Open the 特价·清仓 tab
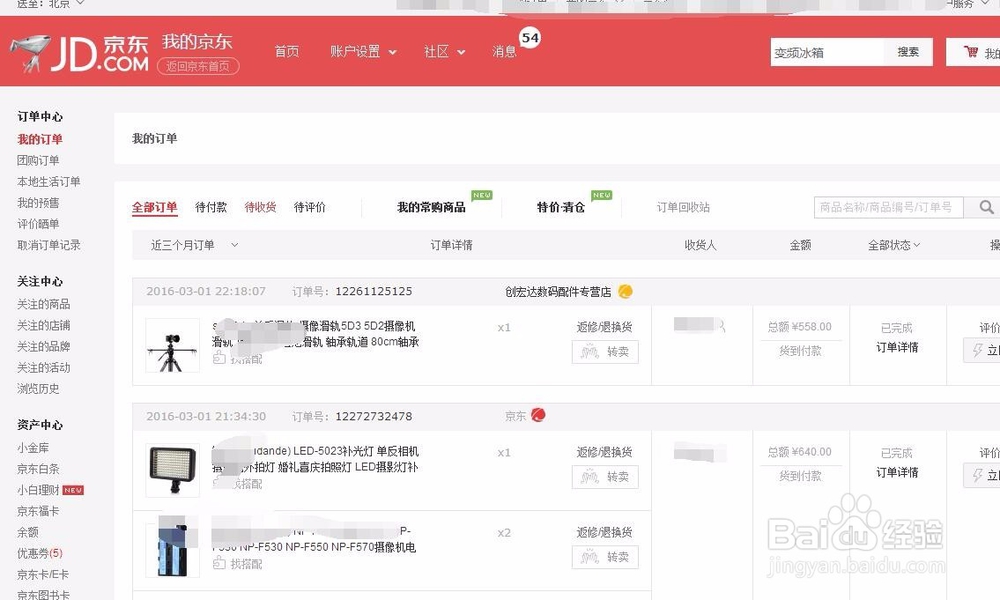 (x=562, y=206)
